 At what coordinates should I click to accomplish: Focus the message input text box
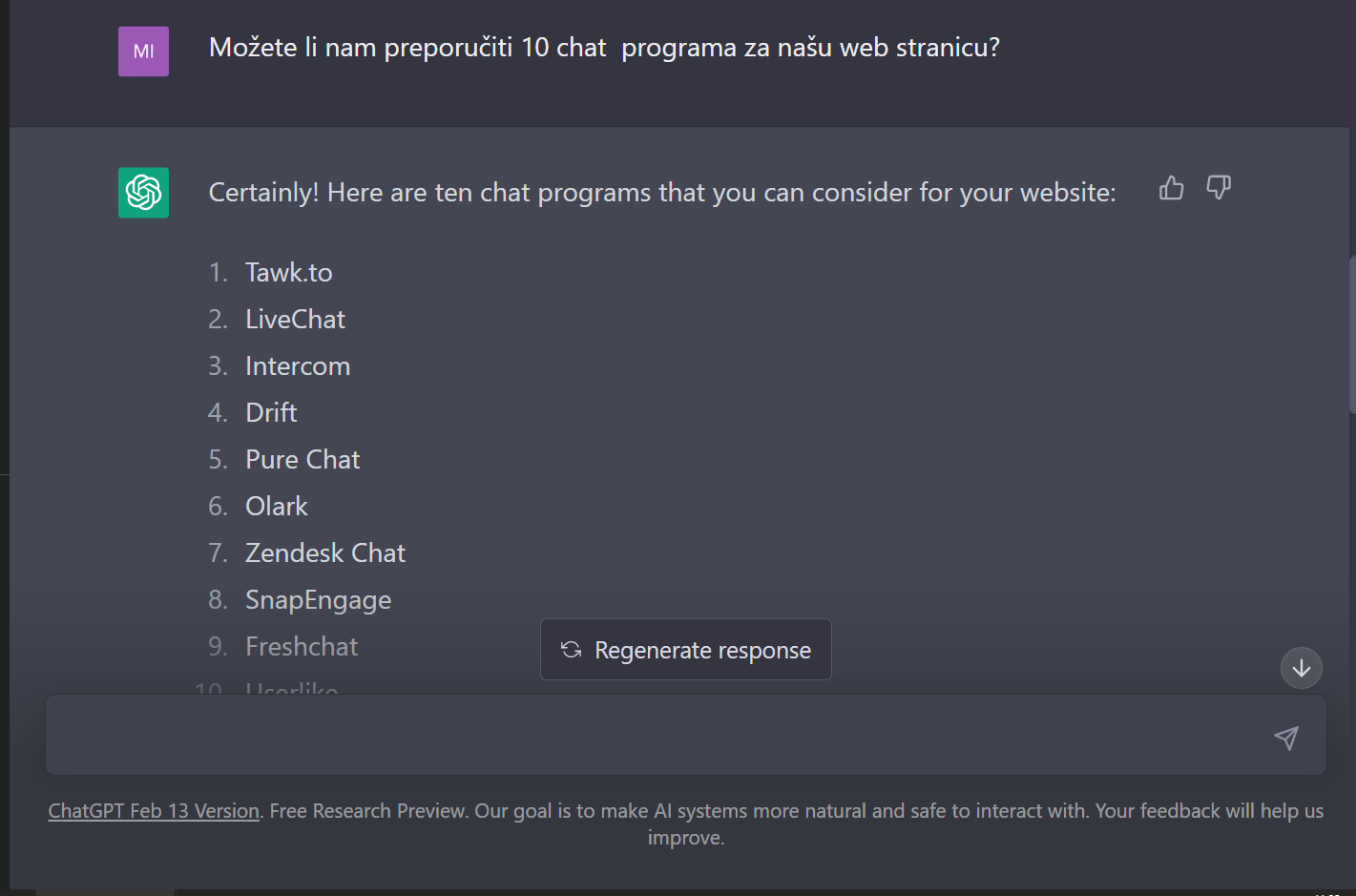coord(658,736)
